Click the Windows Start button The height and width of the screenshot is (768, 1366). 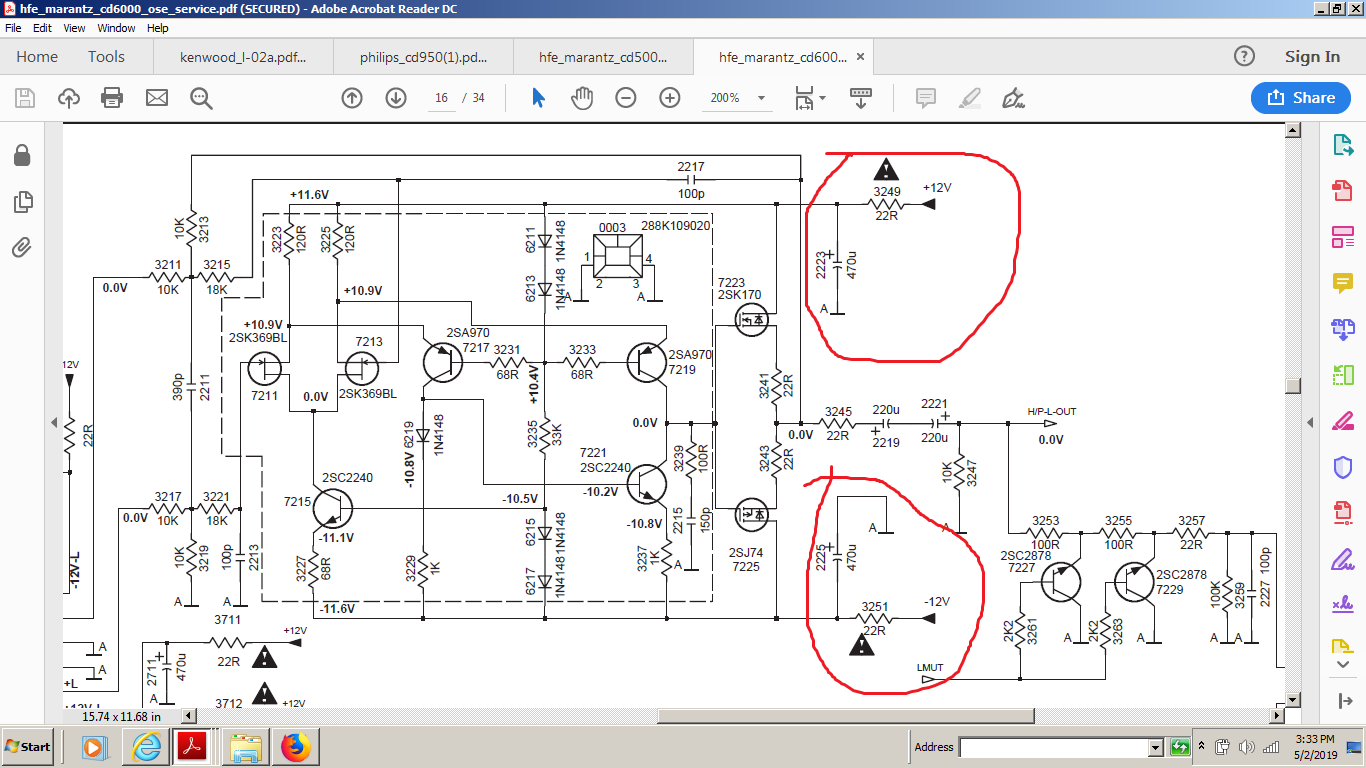29,747
